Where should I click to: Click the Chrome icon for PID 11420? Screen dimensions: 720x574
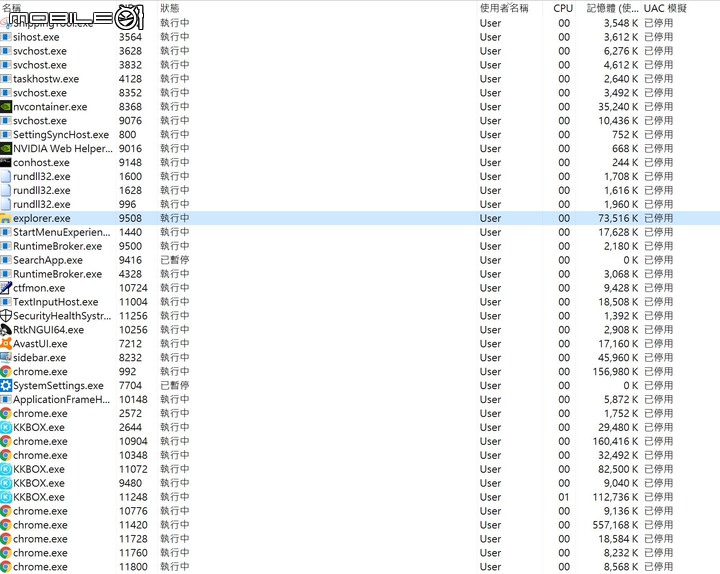[6, 525]
